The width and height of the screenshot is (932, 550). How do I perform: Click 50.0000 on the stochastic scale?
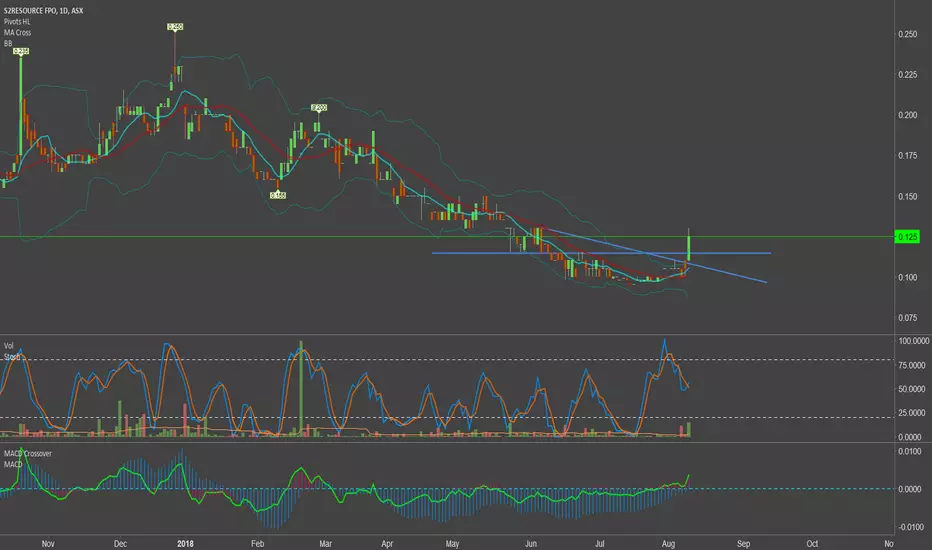pyautogui.click(x=912, y=389)
